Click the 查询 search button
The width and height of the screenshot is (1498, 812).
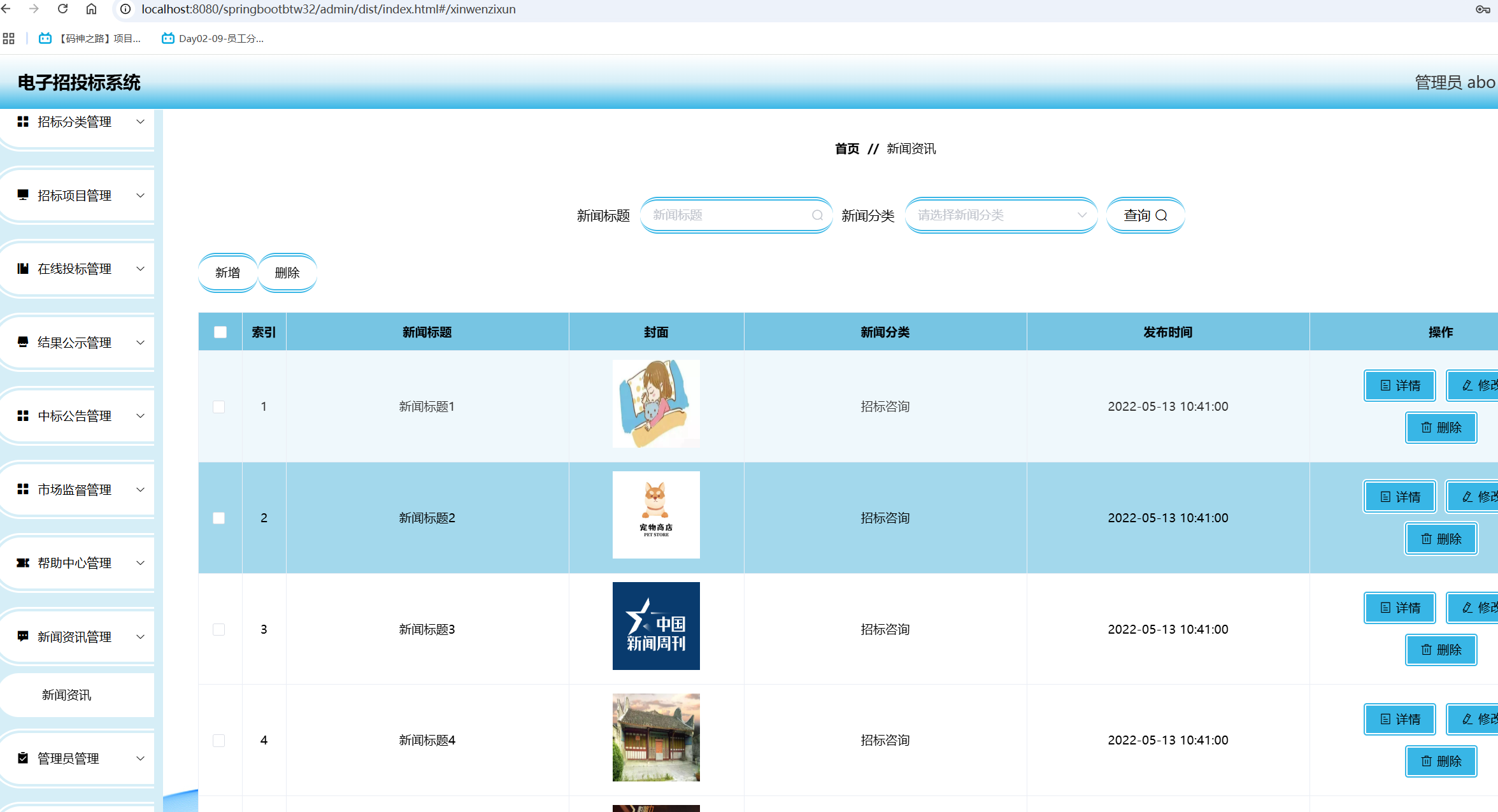coord(1145,215)
